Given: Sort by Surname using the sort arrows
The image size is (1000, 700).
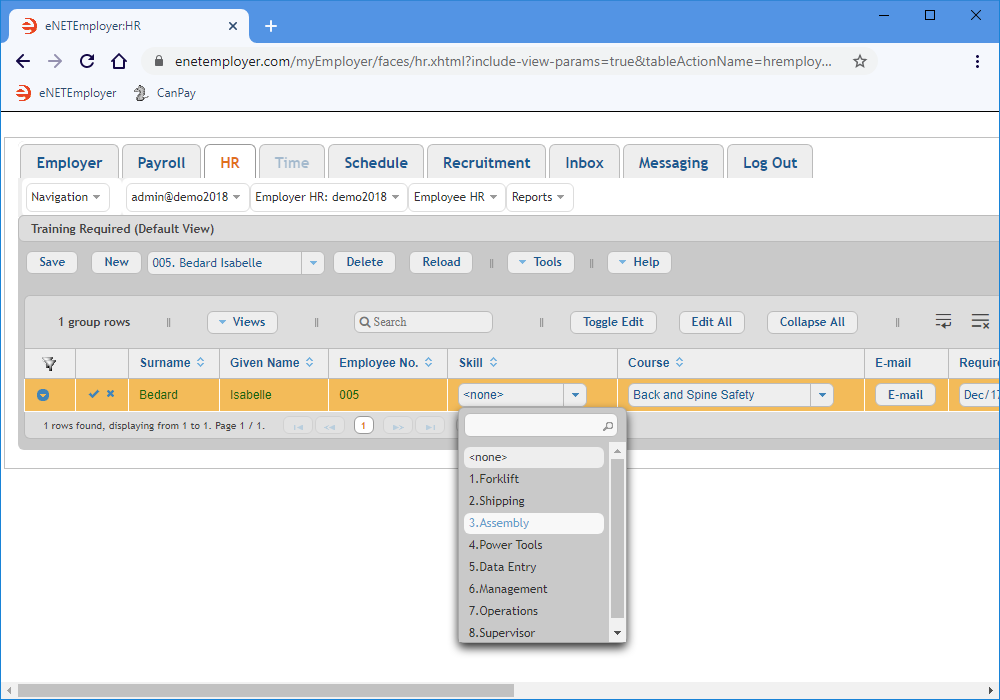Looking at the screenshot, I should click(200, 362).
